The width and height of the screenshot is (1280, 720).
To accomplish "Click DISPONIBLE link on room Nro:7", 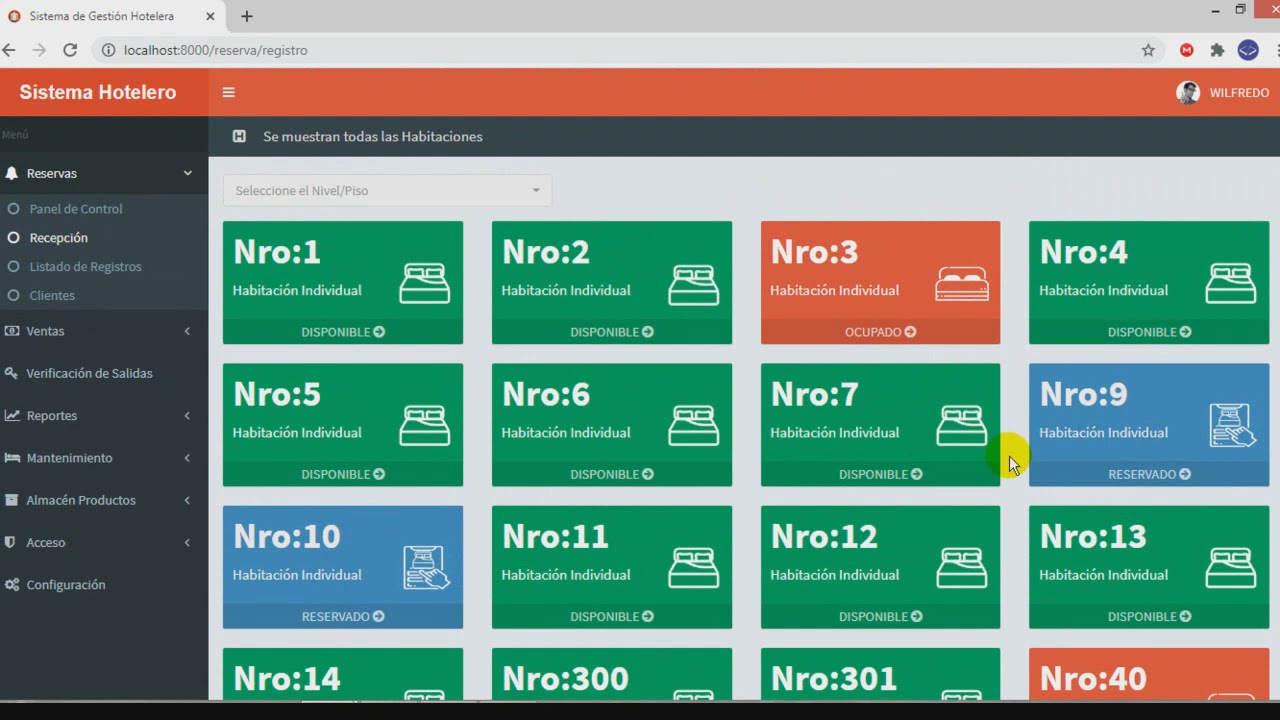I will click(880, 474).
